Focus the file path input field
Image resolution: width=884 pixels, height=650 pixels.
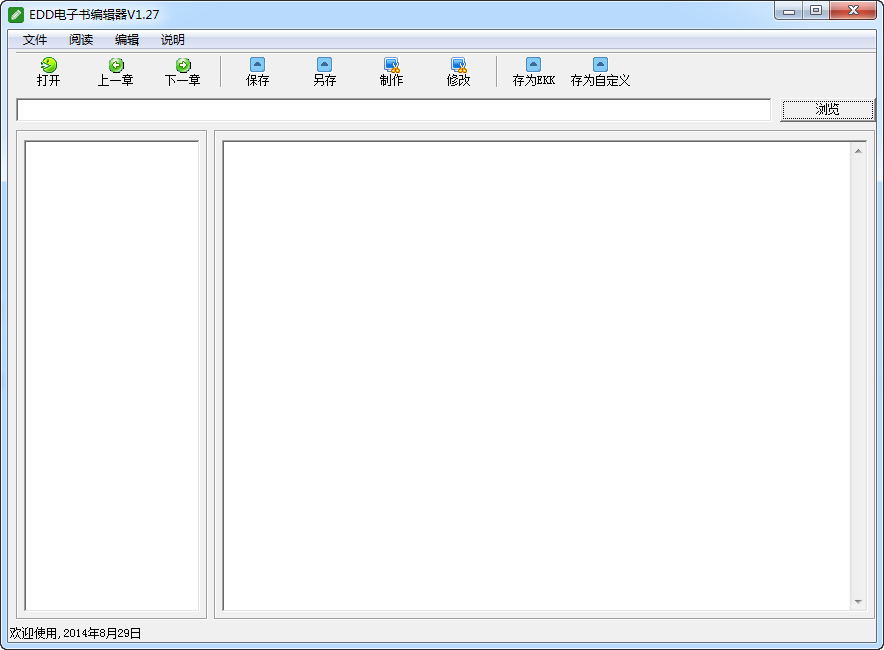pos(394,110)
